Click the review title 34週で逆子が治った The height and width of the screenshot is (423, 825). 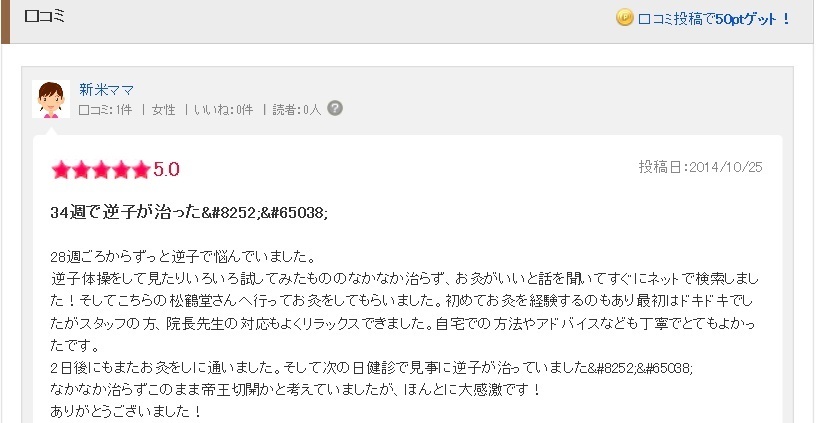[x=126, y=212]
